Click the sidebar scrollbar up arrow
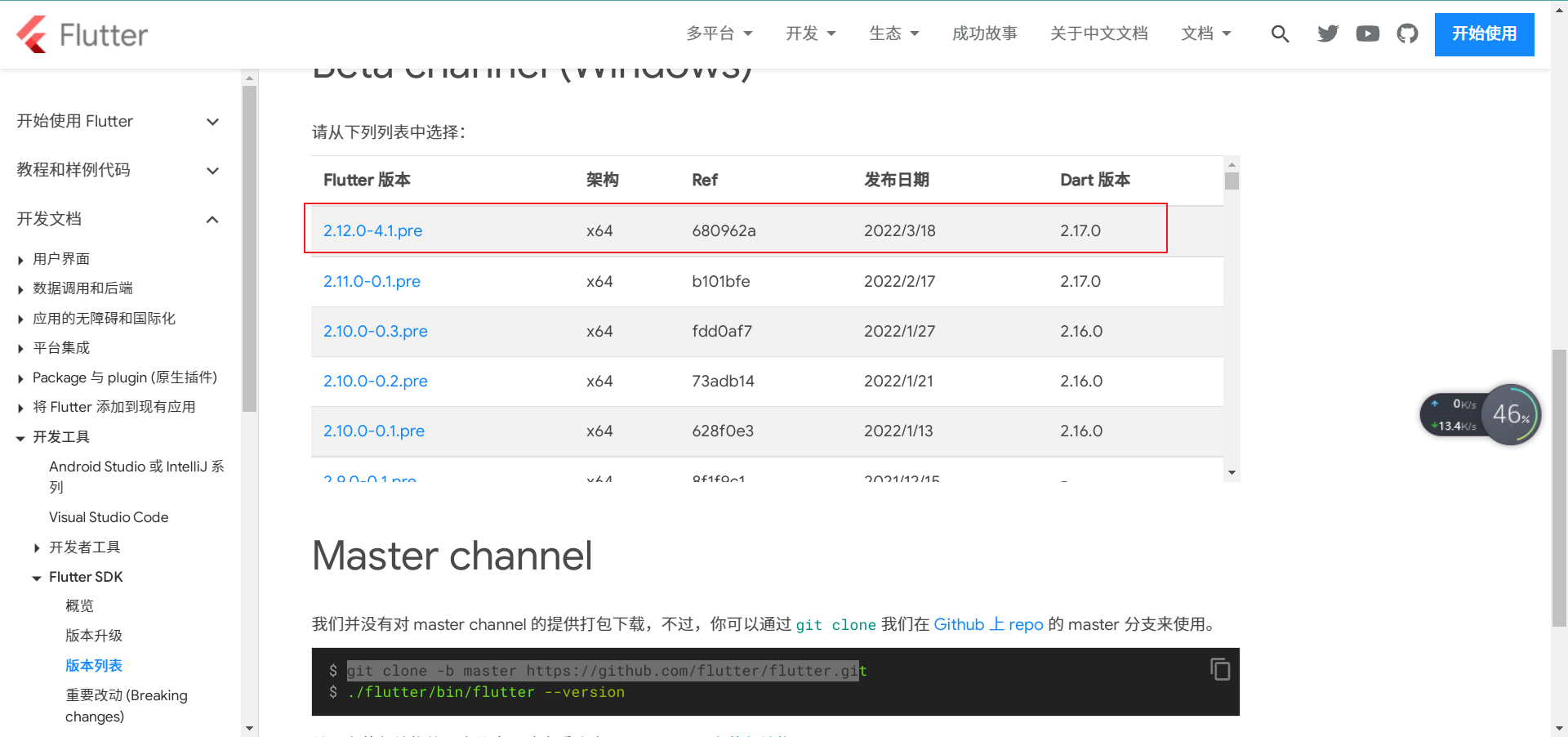The width and height of the screenshot is (1568, 737). coord(249,78)
